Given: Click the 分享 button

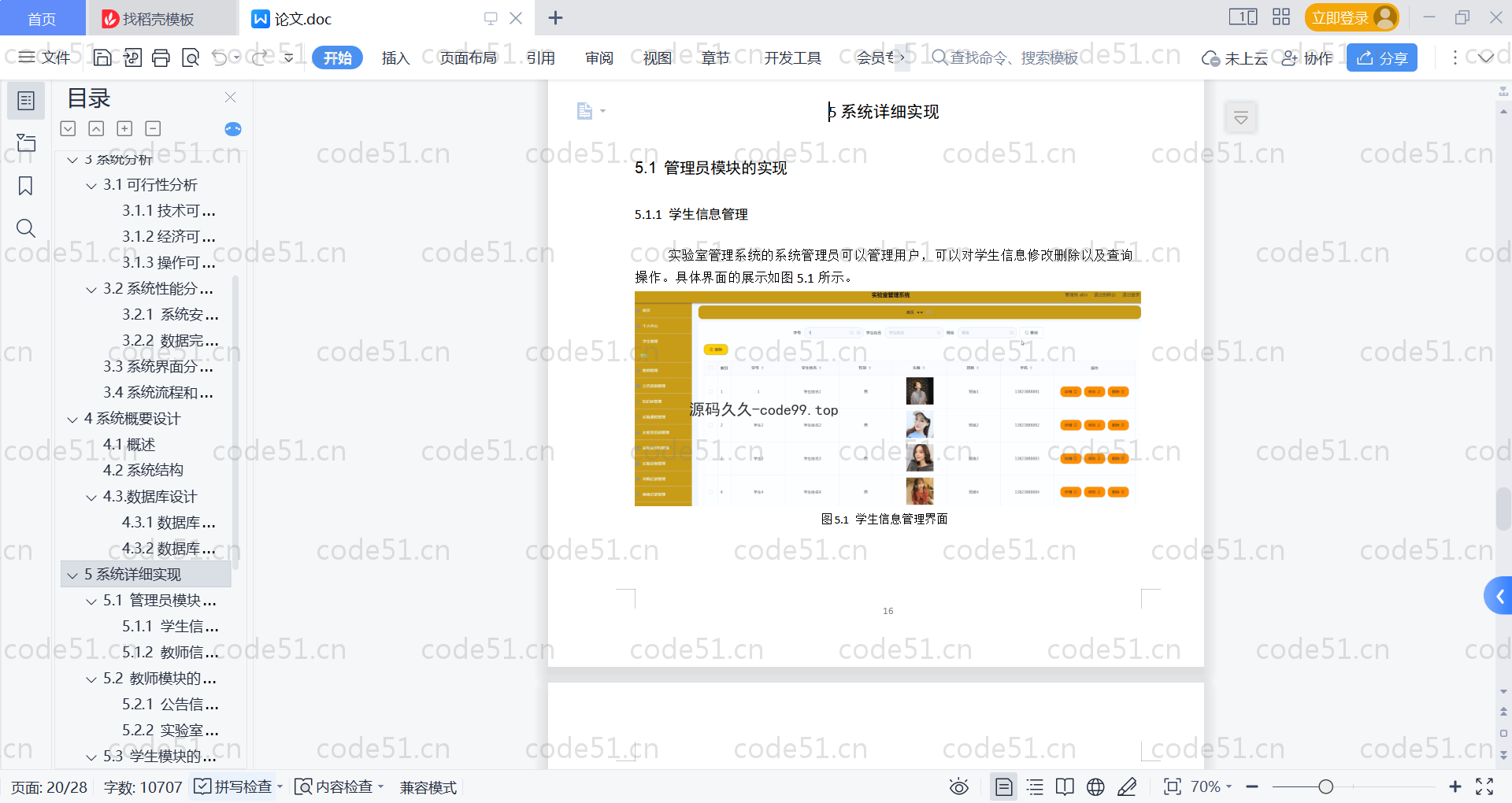Looking at the screenshot, I should (1382, 57).
